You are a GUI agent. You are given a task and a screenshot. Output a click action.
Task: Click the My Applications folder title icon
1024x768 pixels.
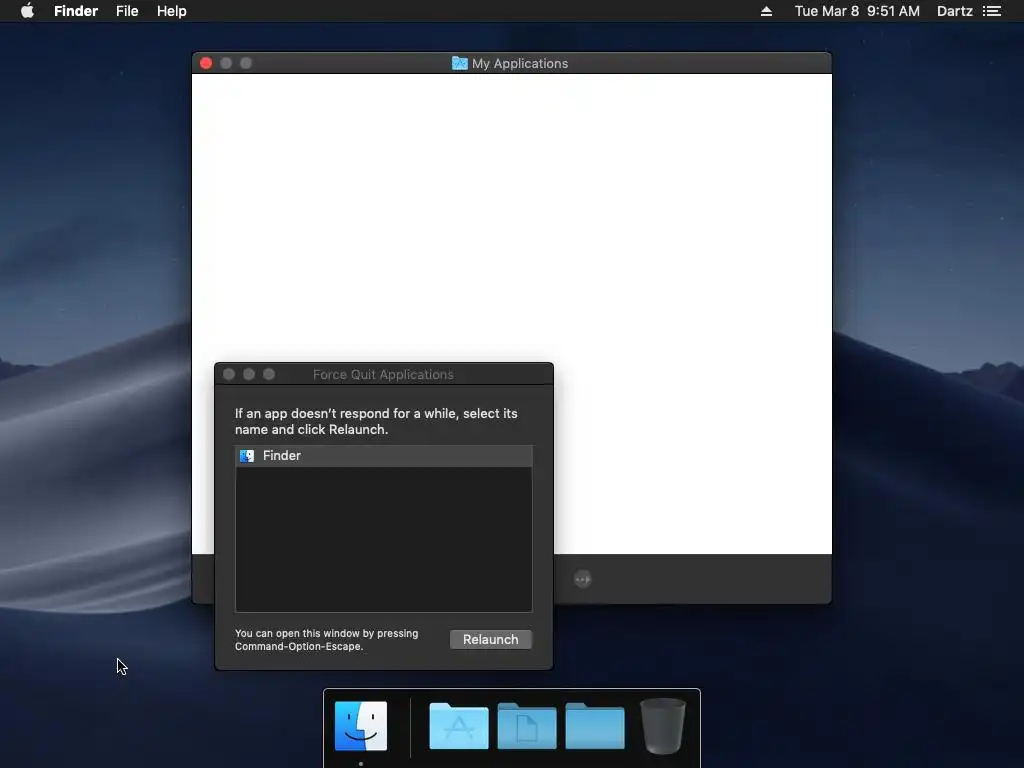(460, 63)
